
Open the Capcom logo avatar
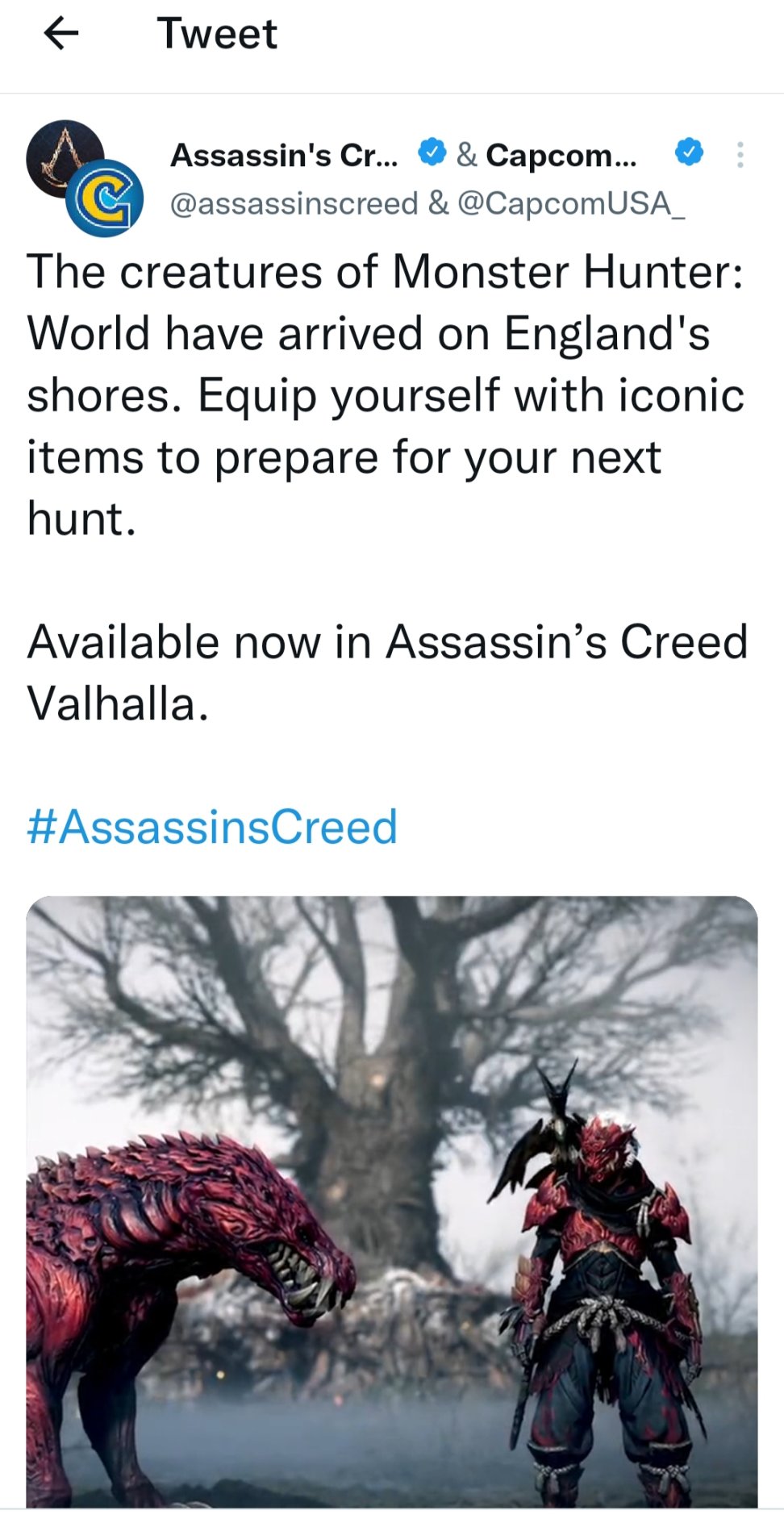click(105, 198)
